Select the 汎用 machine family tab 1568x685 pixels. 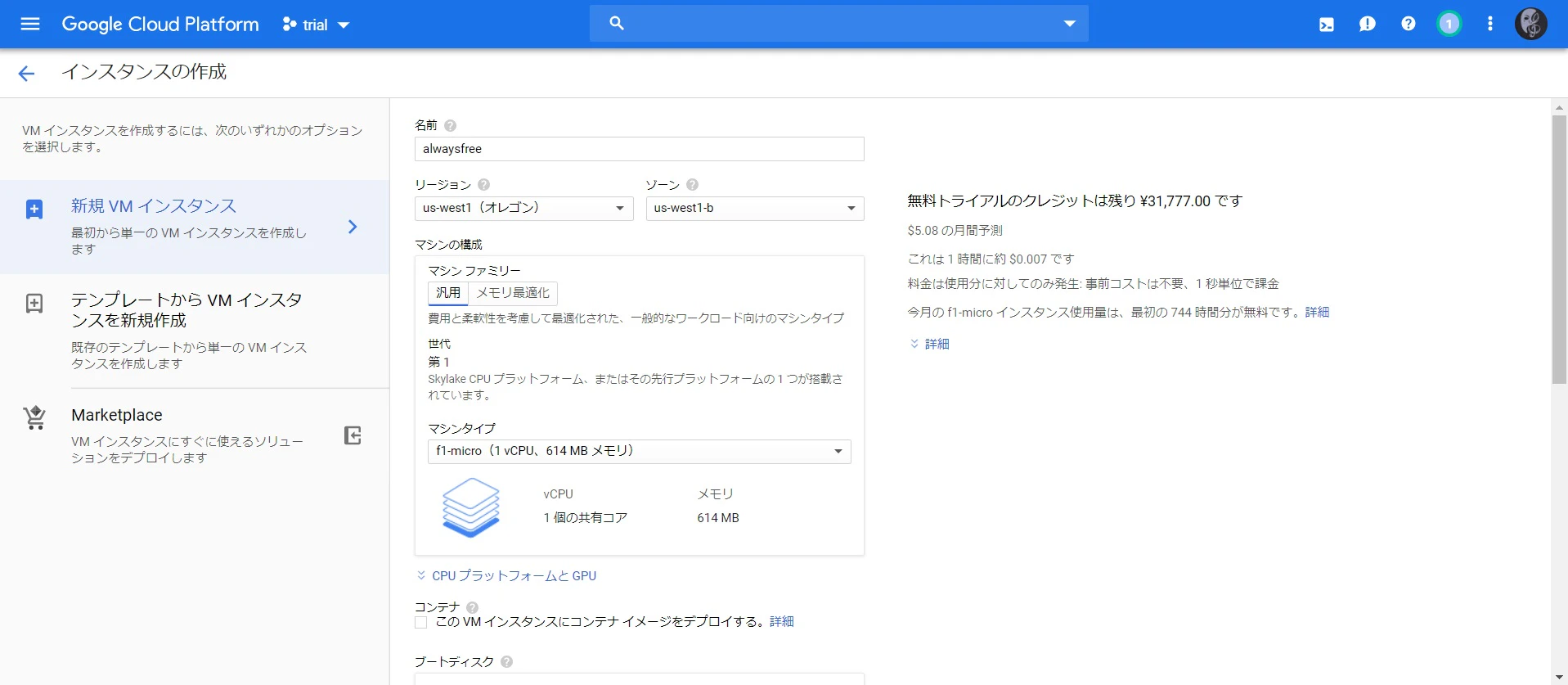click(447, 293)
